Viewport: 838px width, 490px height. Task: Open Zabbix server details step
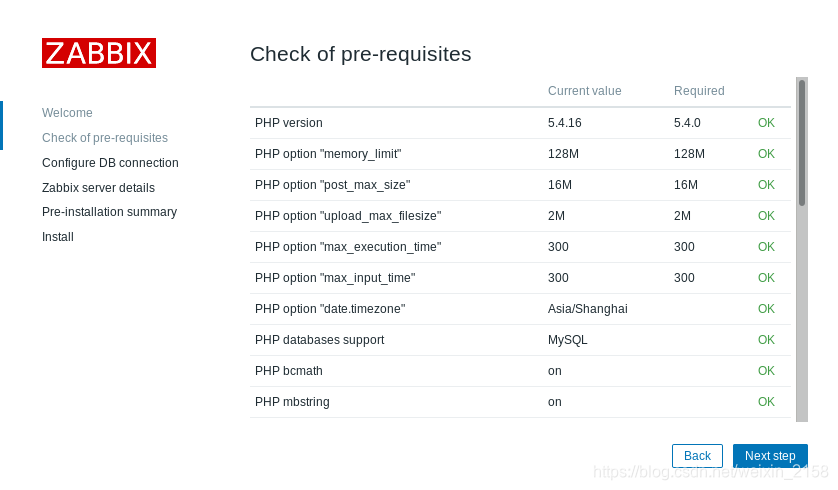click(x=98, y=188)
